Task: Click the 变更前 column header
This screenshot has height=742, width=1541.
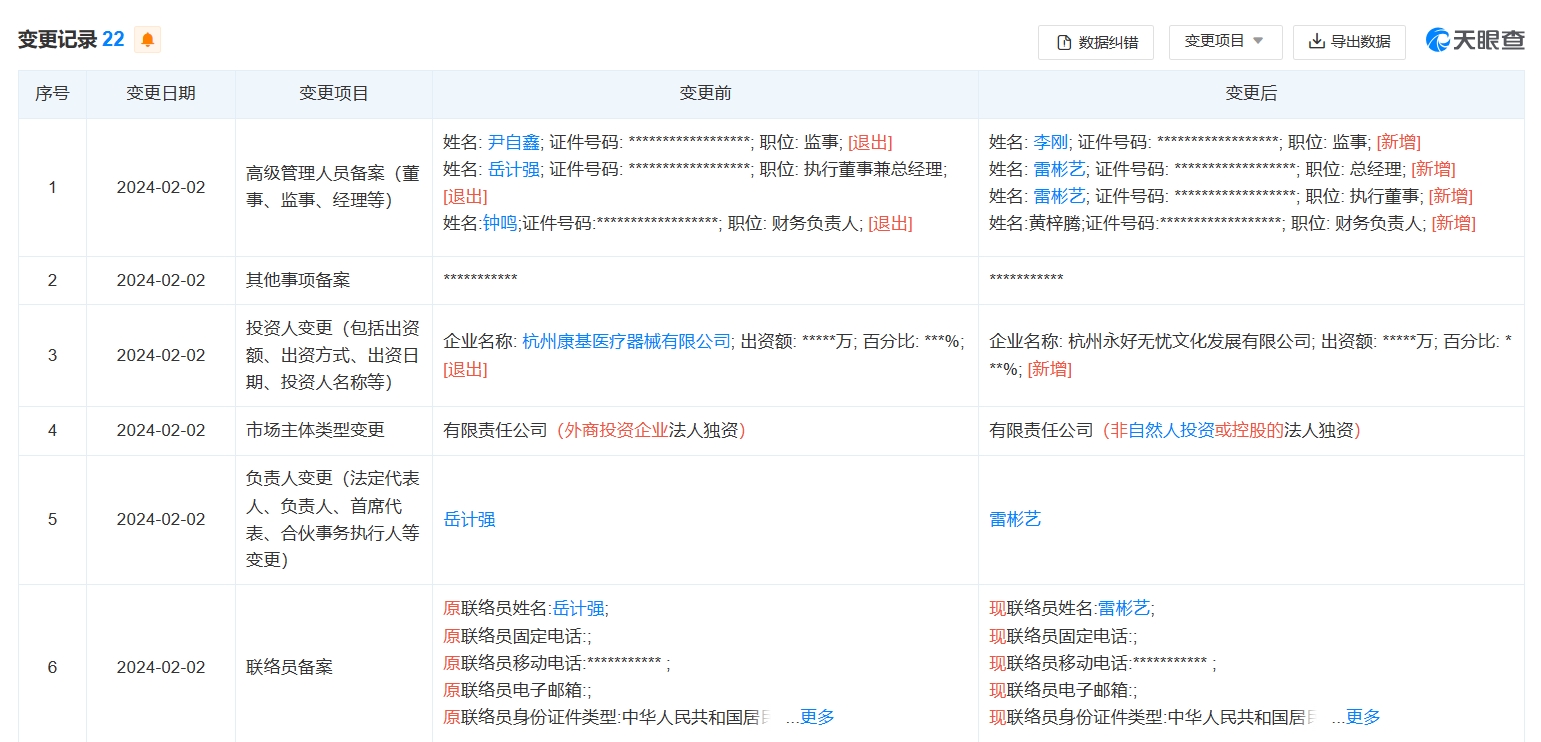Action: (705, 94)
